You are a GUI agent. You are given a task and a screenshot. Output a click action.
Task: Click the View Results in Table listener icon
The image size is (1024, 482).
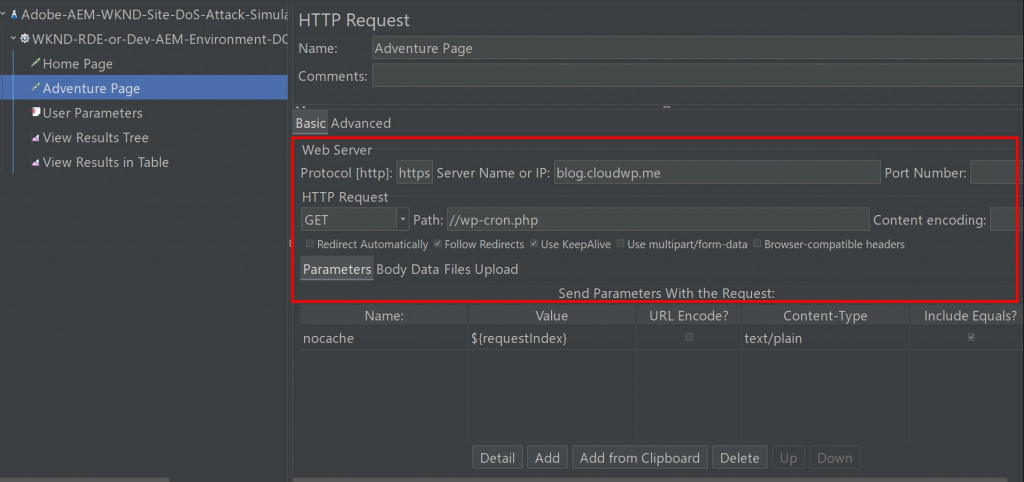tap(35, 162)
